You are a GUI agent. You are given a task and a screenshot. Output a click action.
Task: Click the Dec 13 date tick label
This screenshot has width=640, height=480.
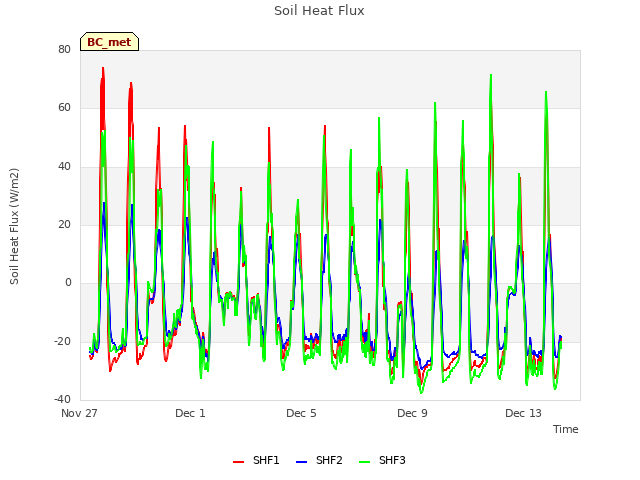(x=523, y=413)
